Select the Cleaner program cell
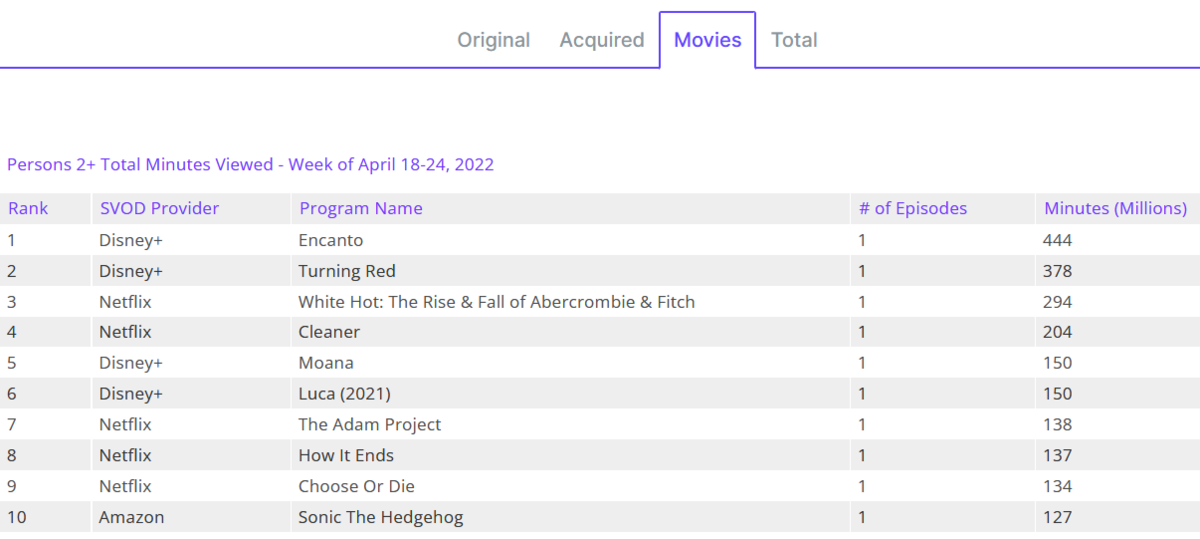Viewport: 1200px width, 539px height. pyautogui.click(x=328, y=332)
